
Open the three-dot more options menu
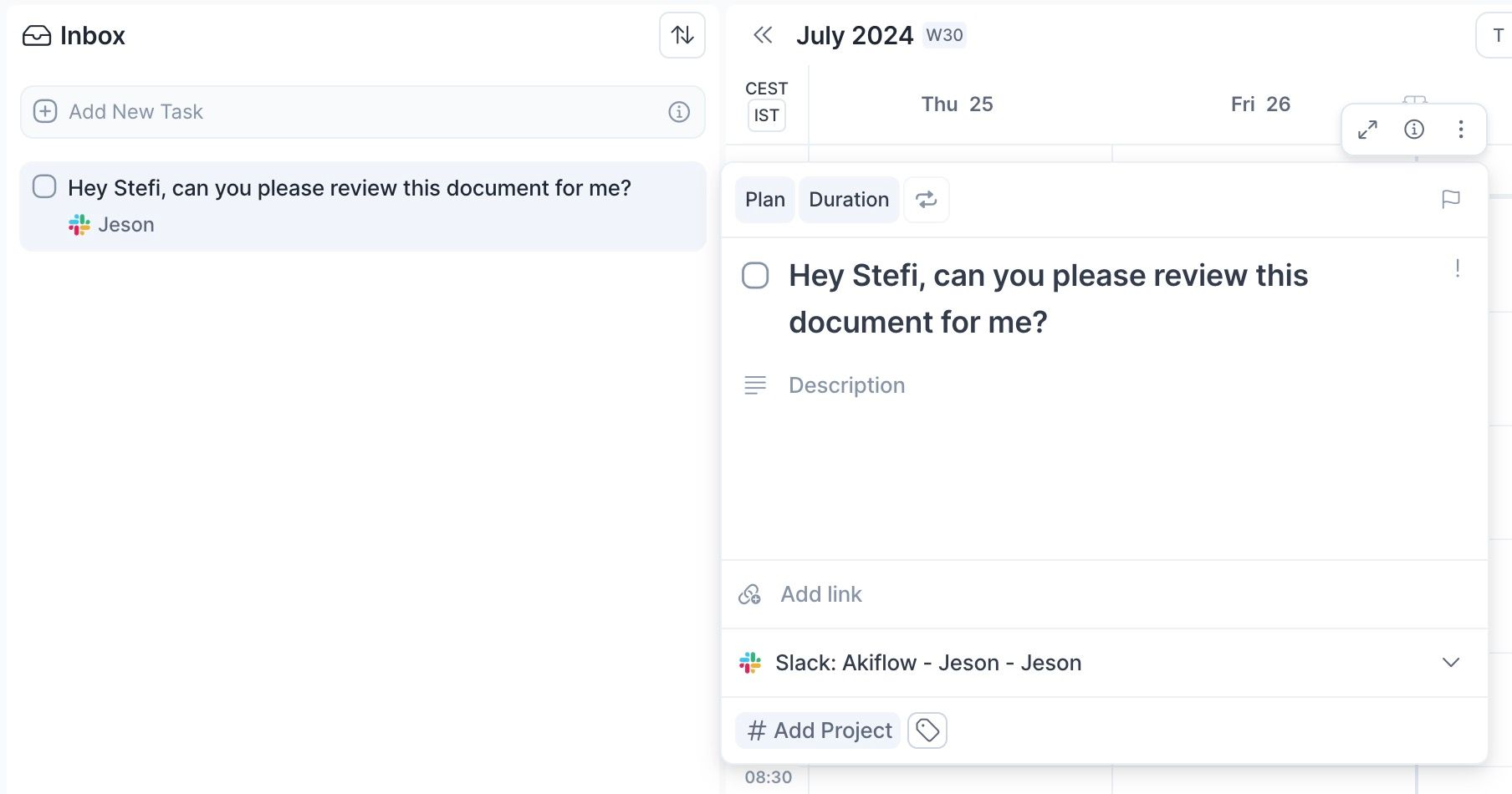[x=1461, y=130]
